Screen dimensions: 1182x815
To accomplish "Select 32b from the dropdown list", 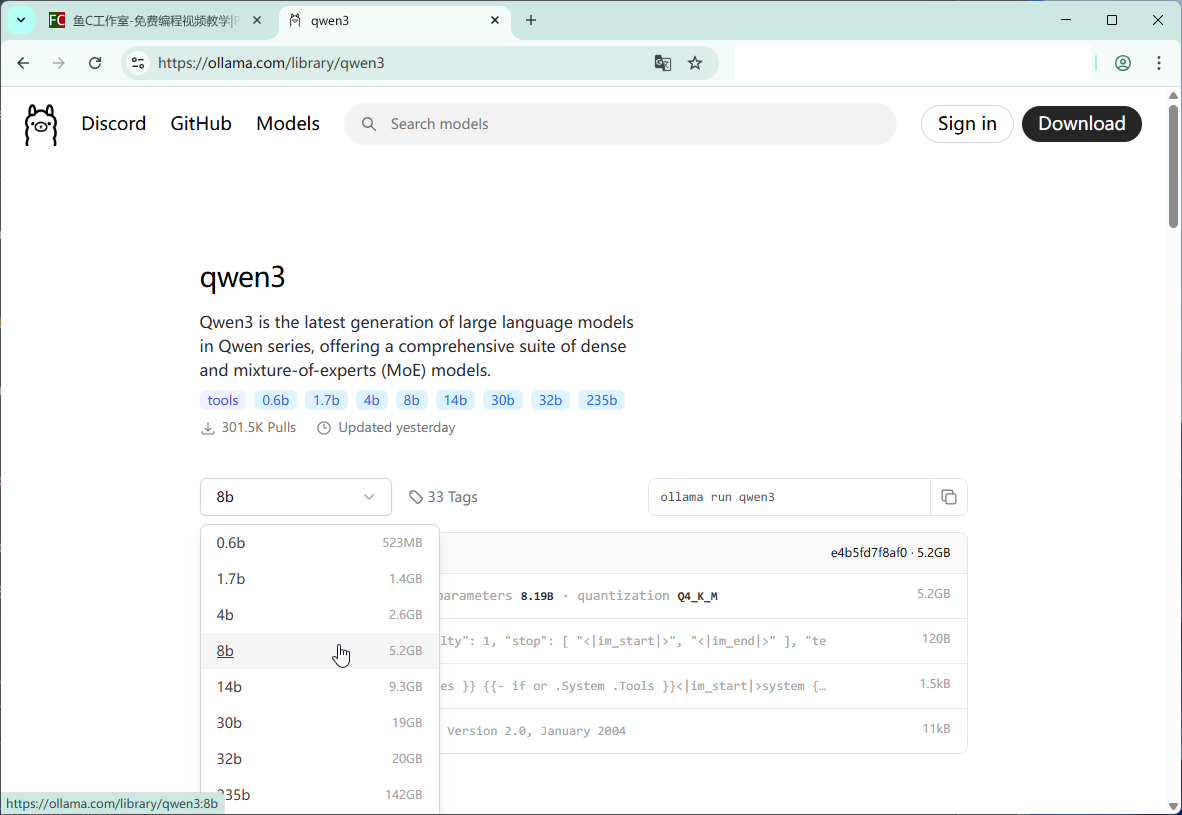I will [320, 758].
